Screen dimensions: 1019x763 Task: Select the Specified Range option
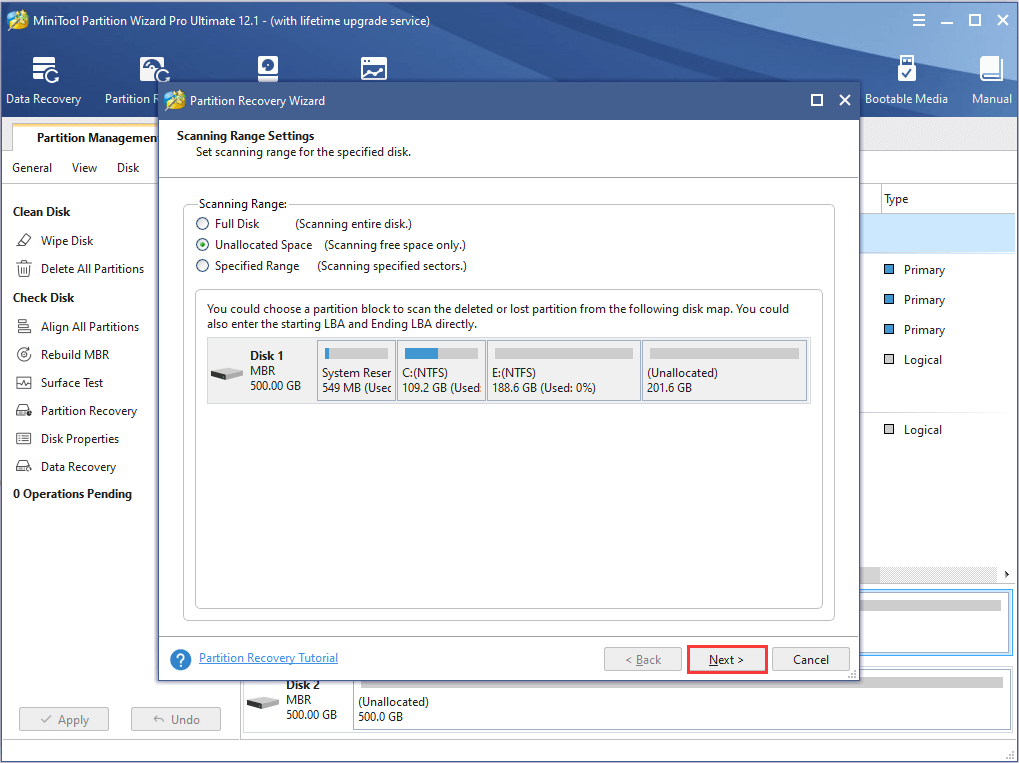(x=203, y=266)
